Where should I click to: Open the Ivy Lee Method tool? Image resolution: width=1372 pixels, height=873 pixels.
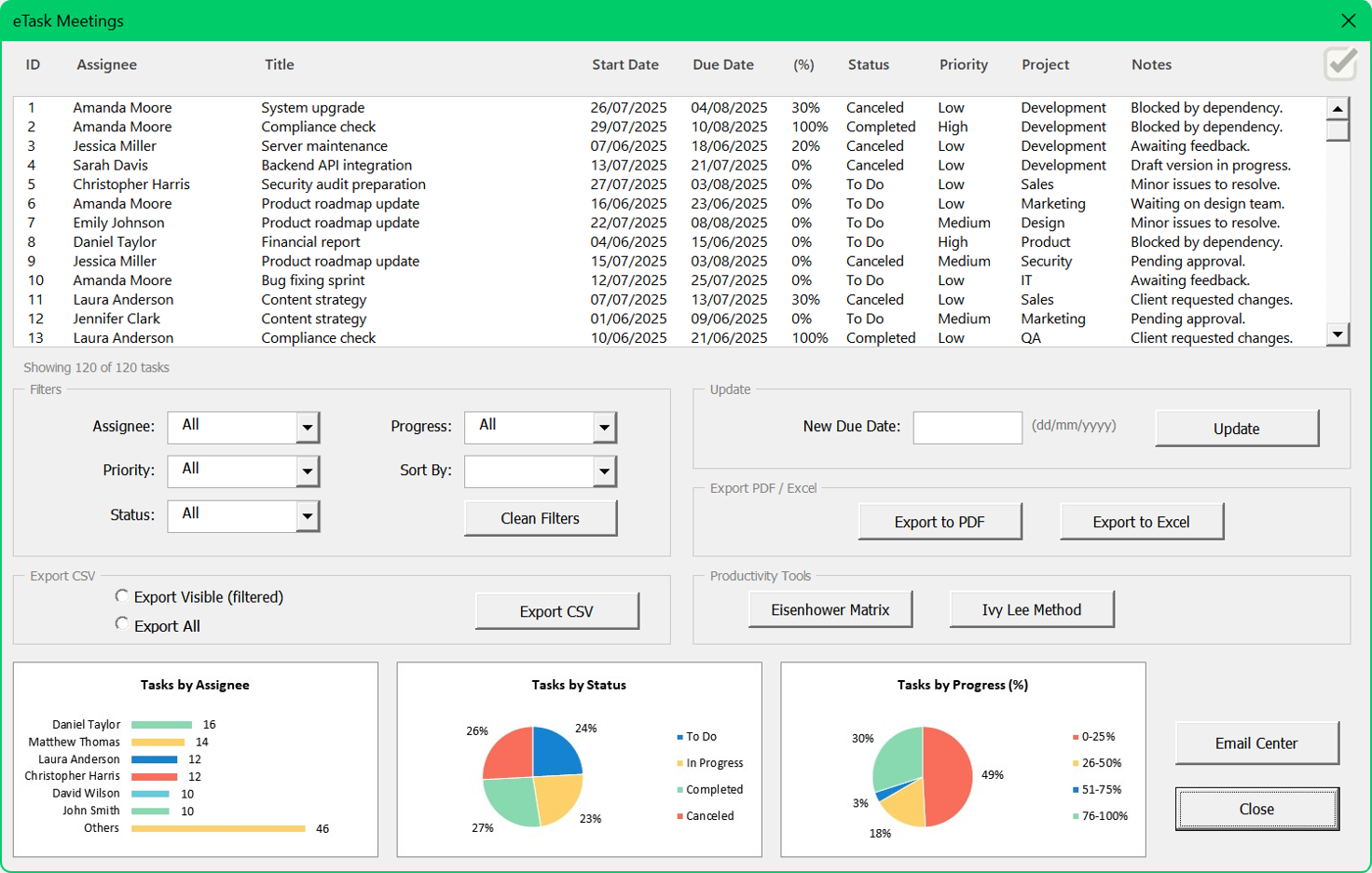coord(1033,609)
